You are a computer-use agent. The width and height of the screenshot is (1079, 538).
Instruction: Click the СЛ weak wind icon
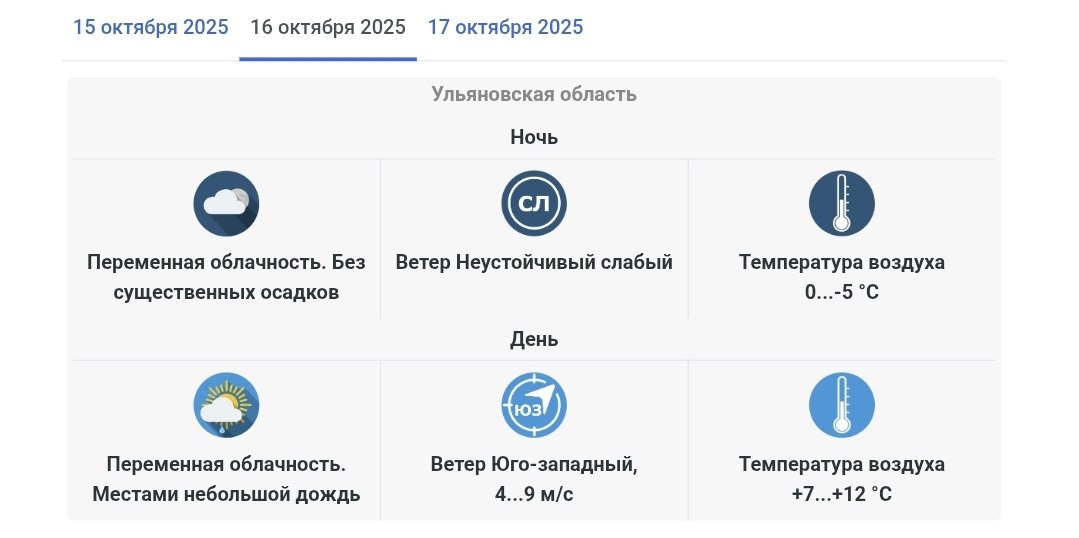[534, 204]
